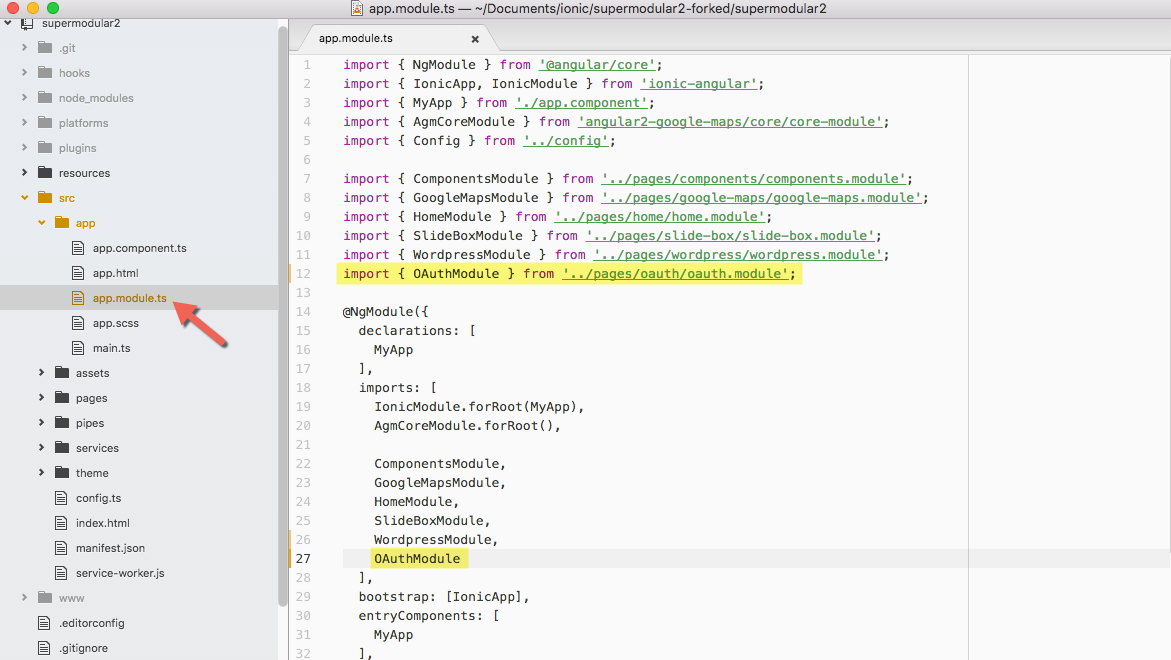Click the manifest.json file icon
This screenshot has height=660, width=1171.
[61, 548]
